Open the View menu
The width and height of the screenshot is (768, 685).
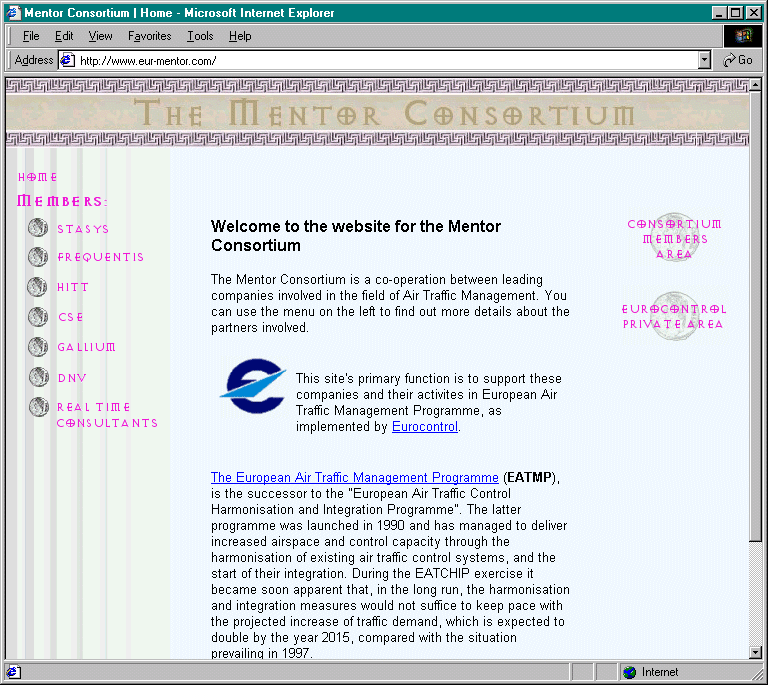coord(100,36)
